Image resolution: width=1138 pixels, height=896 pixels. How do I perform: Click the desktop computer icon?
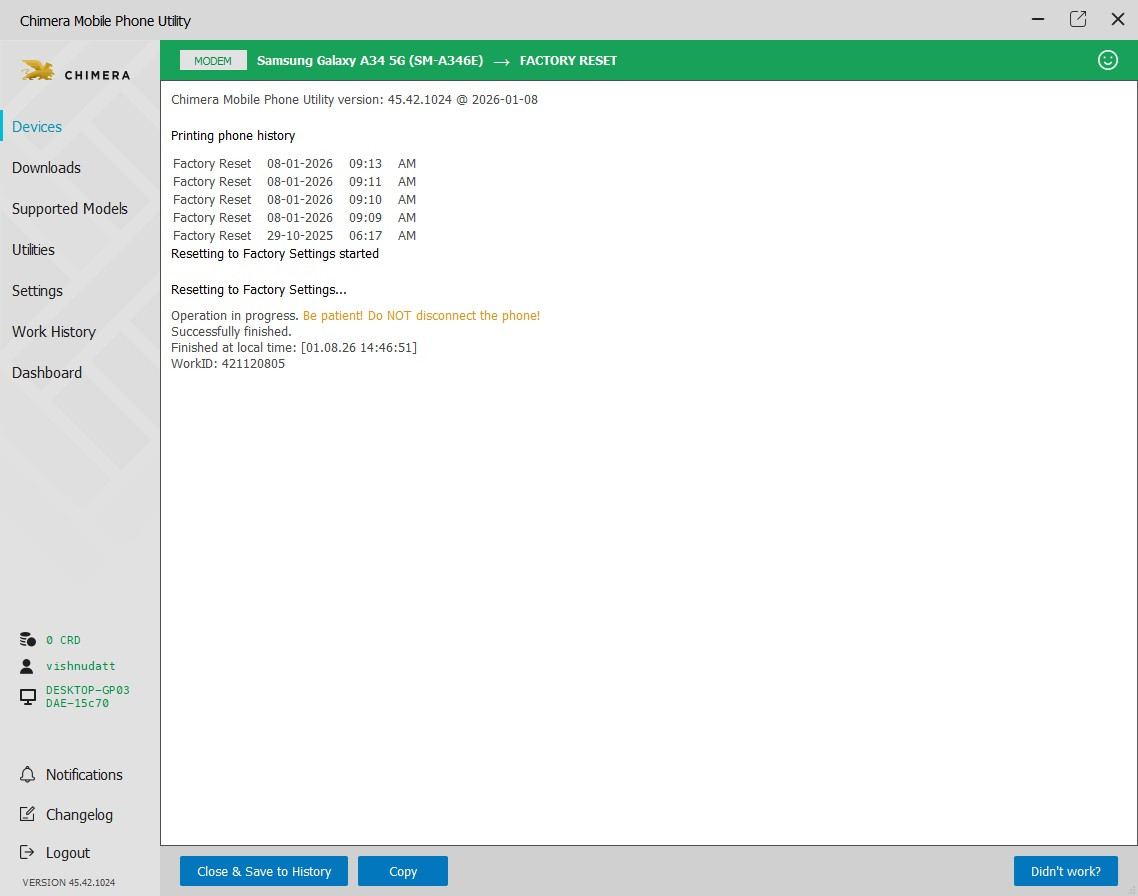[28, 696]
